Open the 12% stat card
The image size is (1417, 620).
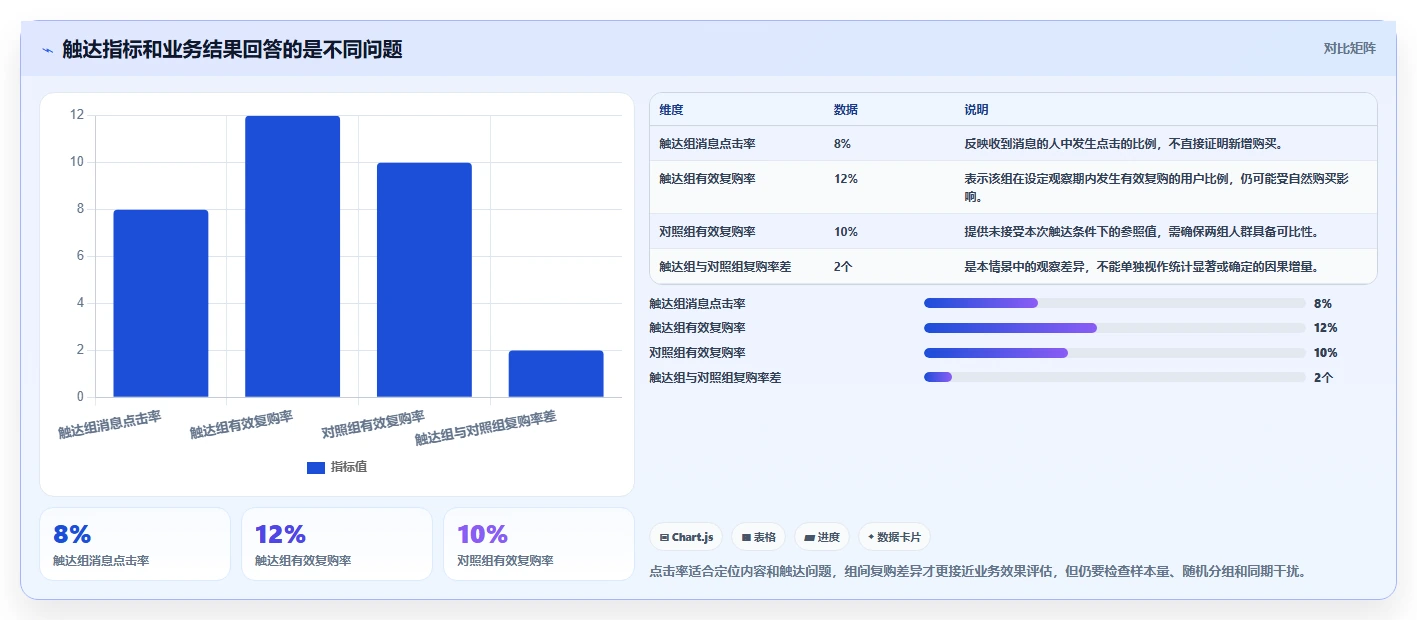337,544
